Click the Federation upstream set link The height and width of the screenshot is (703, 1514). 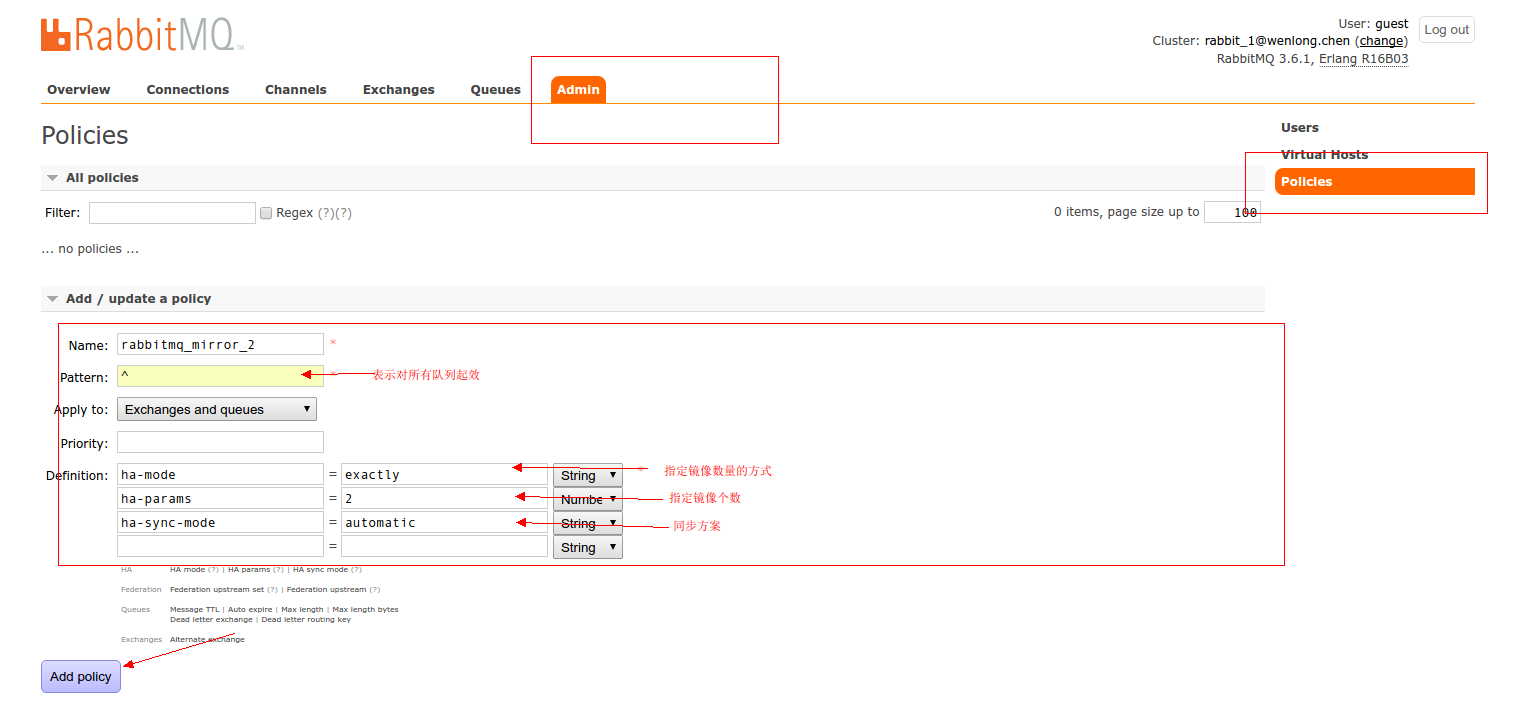[217, 590]
